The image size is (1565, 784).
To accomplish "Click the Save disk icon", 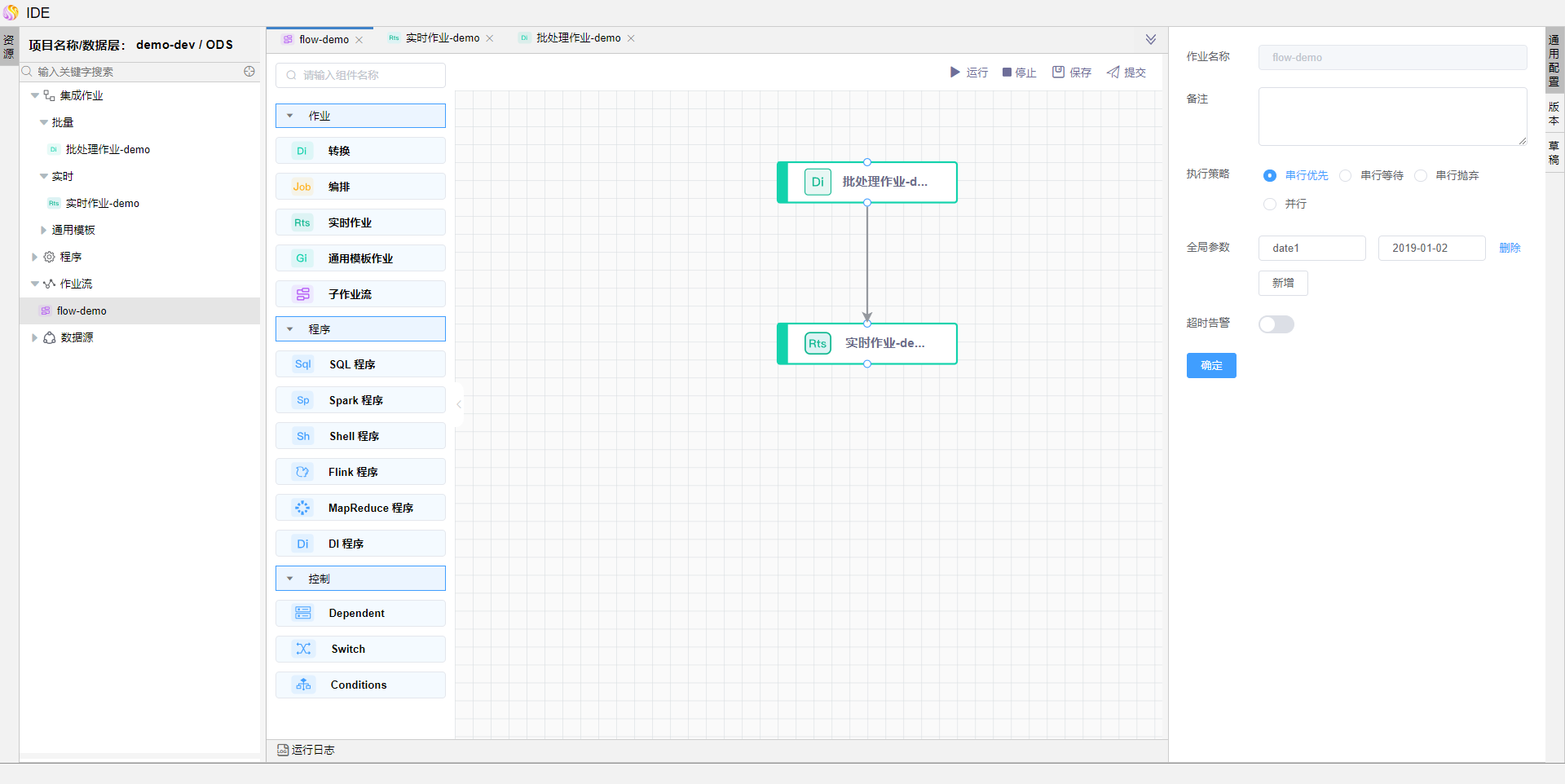I will pyautogui.click(x=1058, y=73).
